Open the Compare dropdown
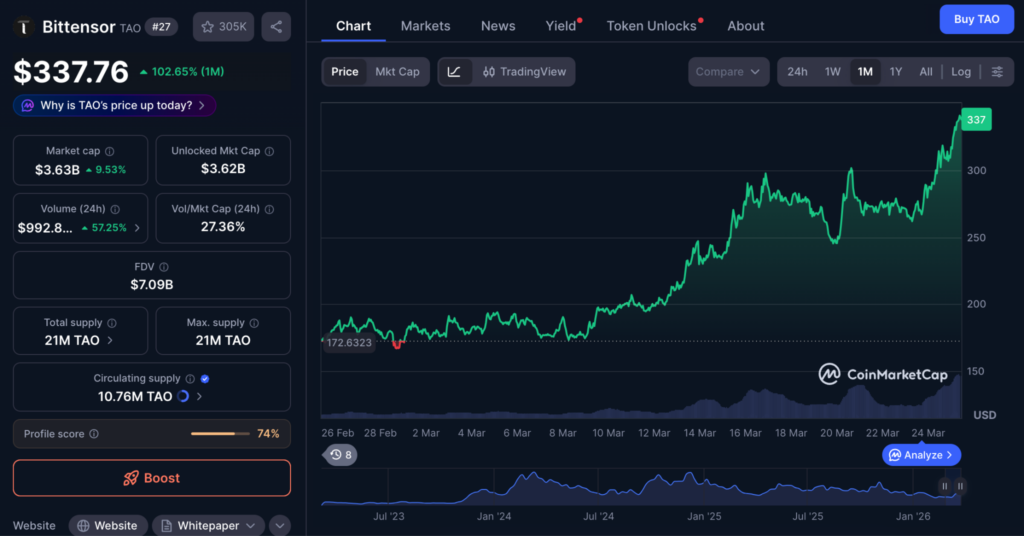1024x536 pixels. (729, 72)
